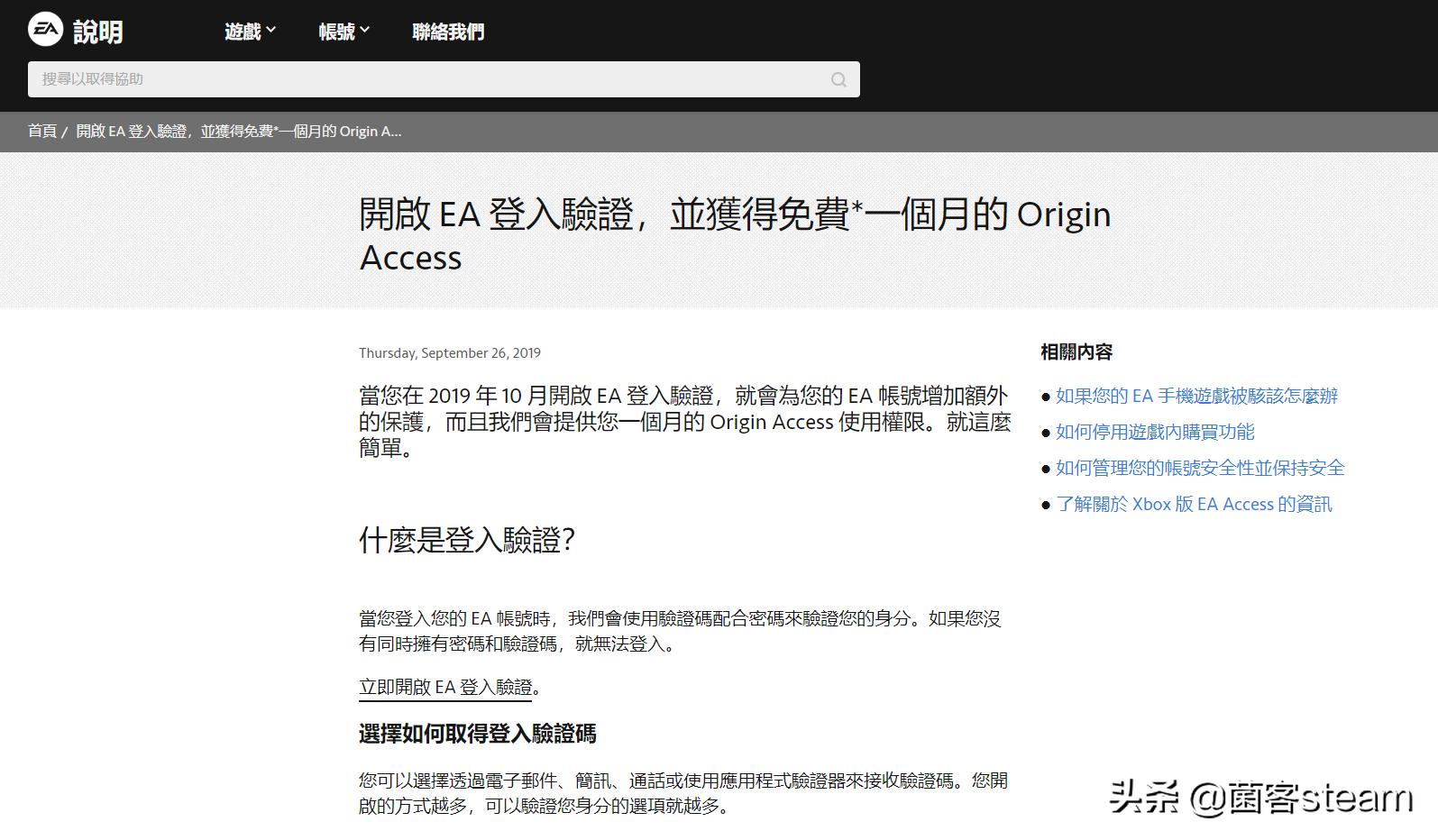The image size is (1438, 840).
Task: Click paragraph starting 當您登入您的 EA 帳號時
Action: [680, 631]
